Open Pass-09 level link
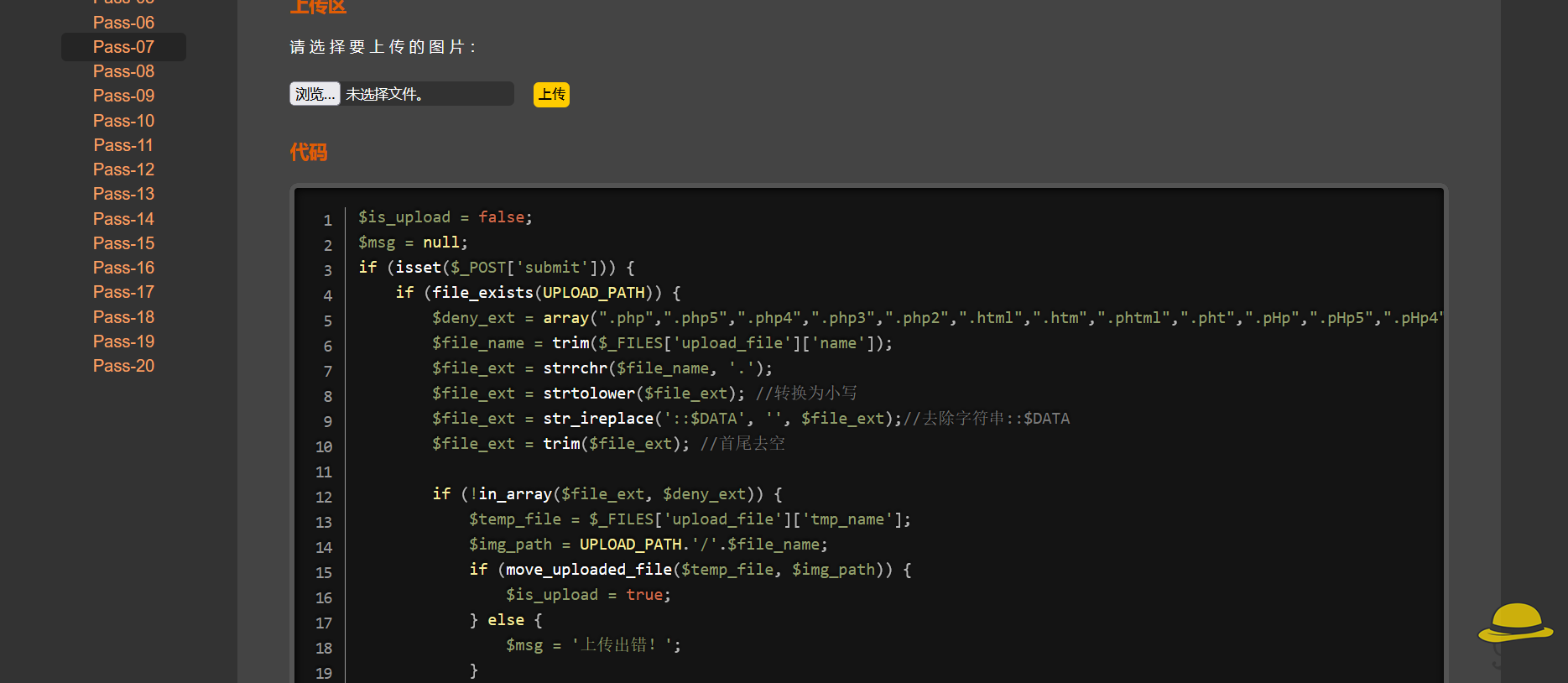1568x683 pixels. (x=123, y=96)
